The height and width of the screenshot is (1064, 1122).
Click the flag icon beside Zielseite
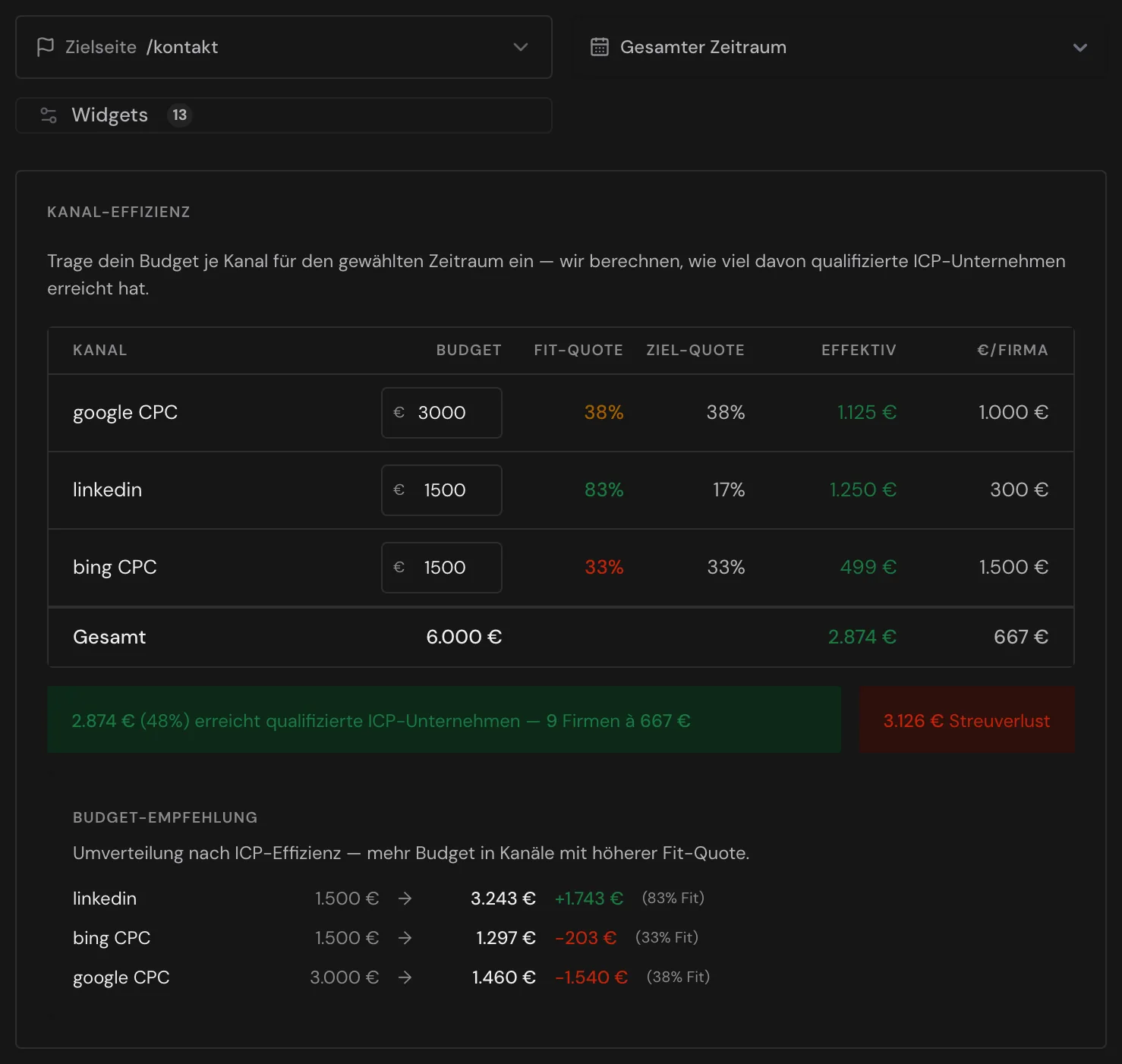tap(46, 47)
